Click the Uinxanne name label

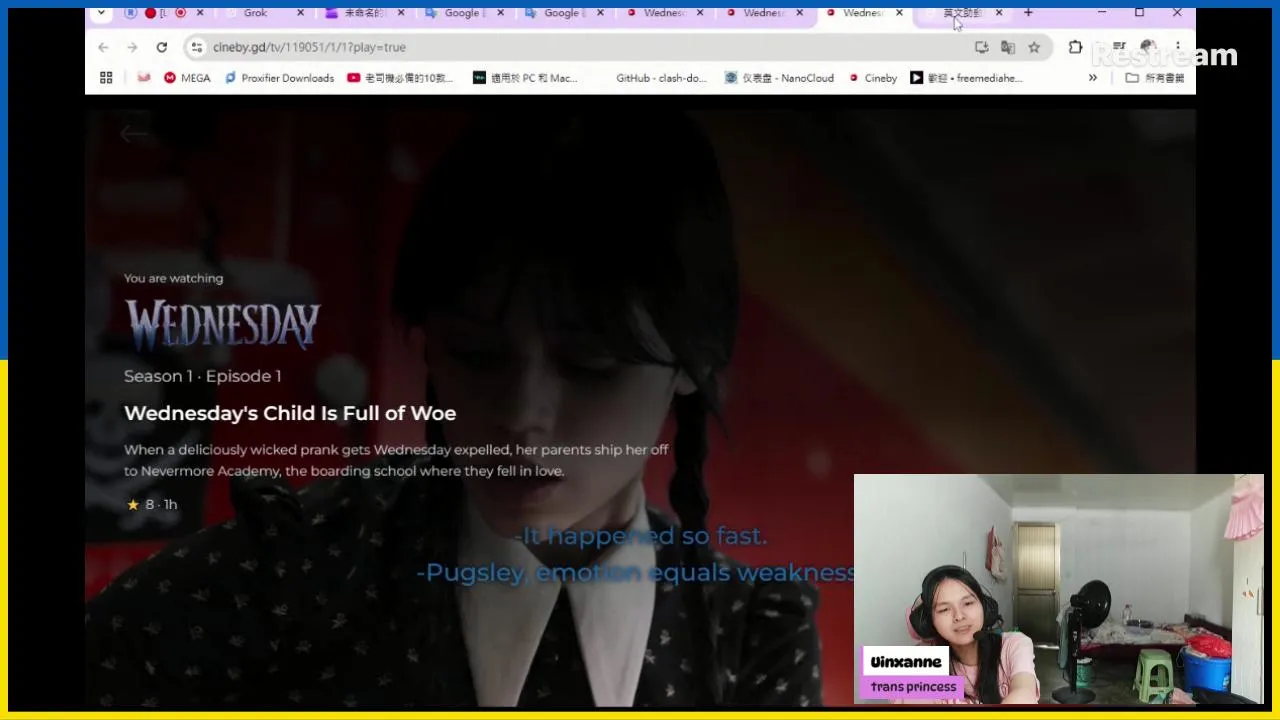pyautogui.click(x=906, y=662)
